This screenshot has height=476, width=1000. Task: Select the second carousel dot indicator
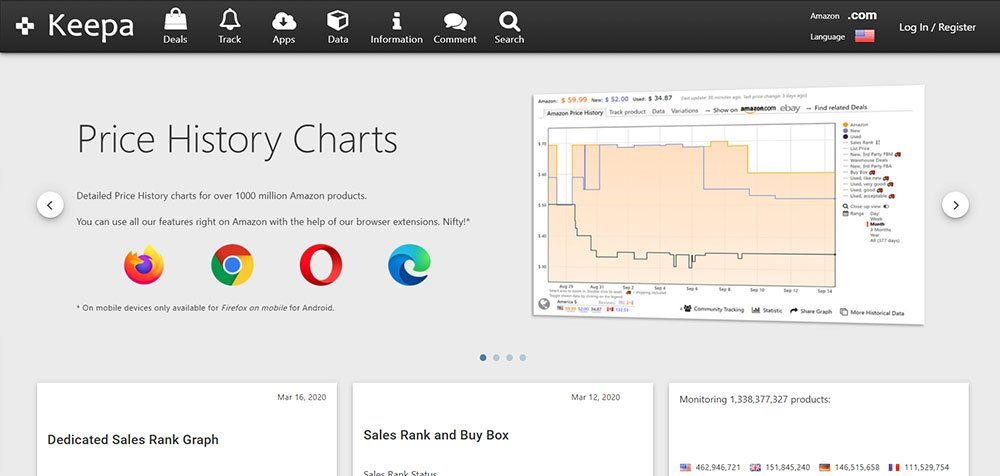point(496,358)
